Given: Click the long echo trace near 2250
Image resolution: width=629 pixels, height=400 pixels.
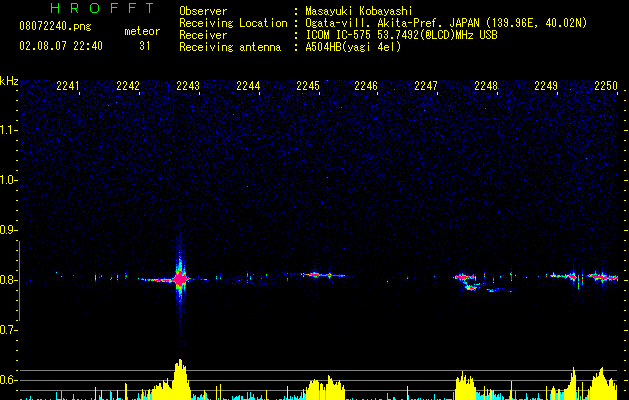Looking at the screenshot, I should tap(603, 277).
